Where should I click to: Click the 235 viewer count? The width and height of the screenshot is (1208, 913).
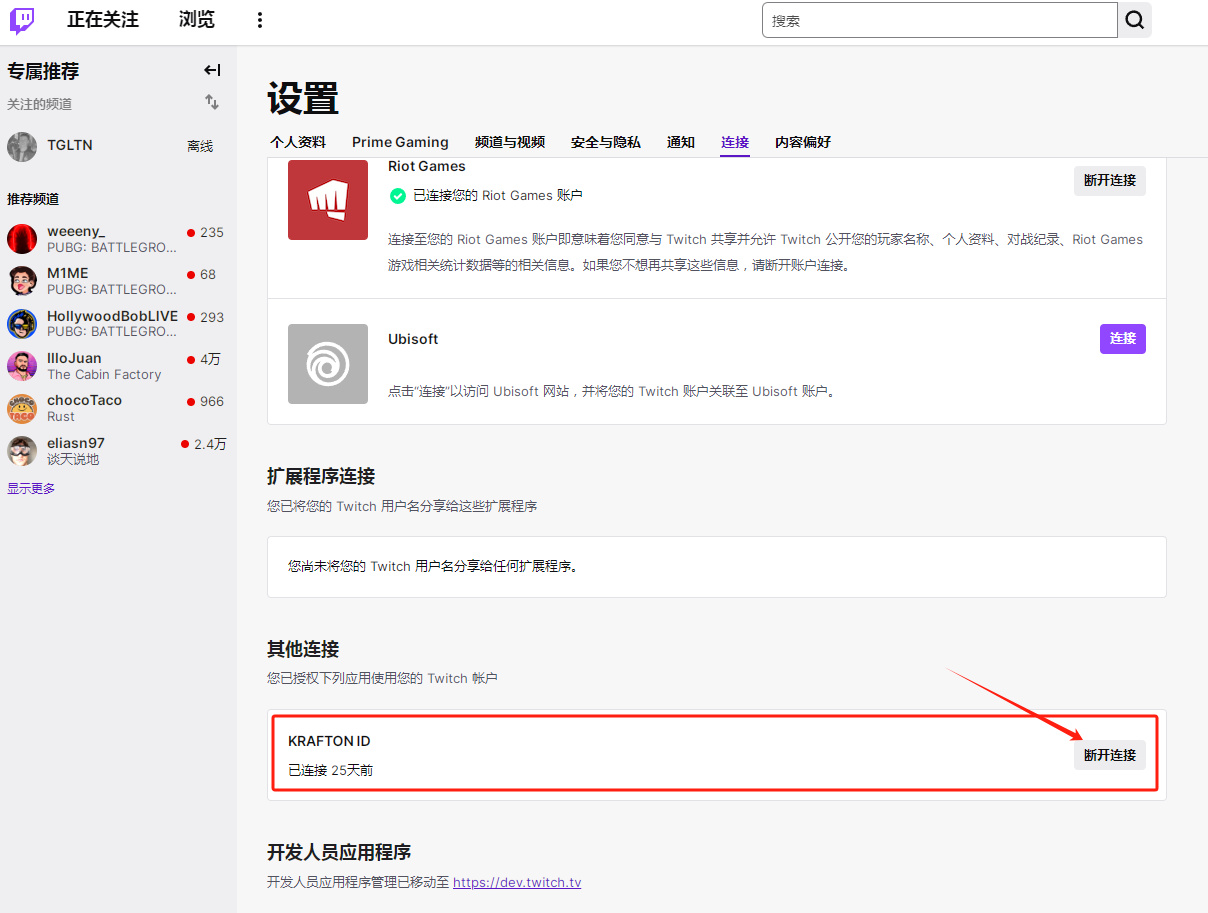click(x=212, y=232)
